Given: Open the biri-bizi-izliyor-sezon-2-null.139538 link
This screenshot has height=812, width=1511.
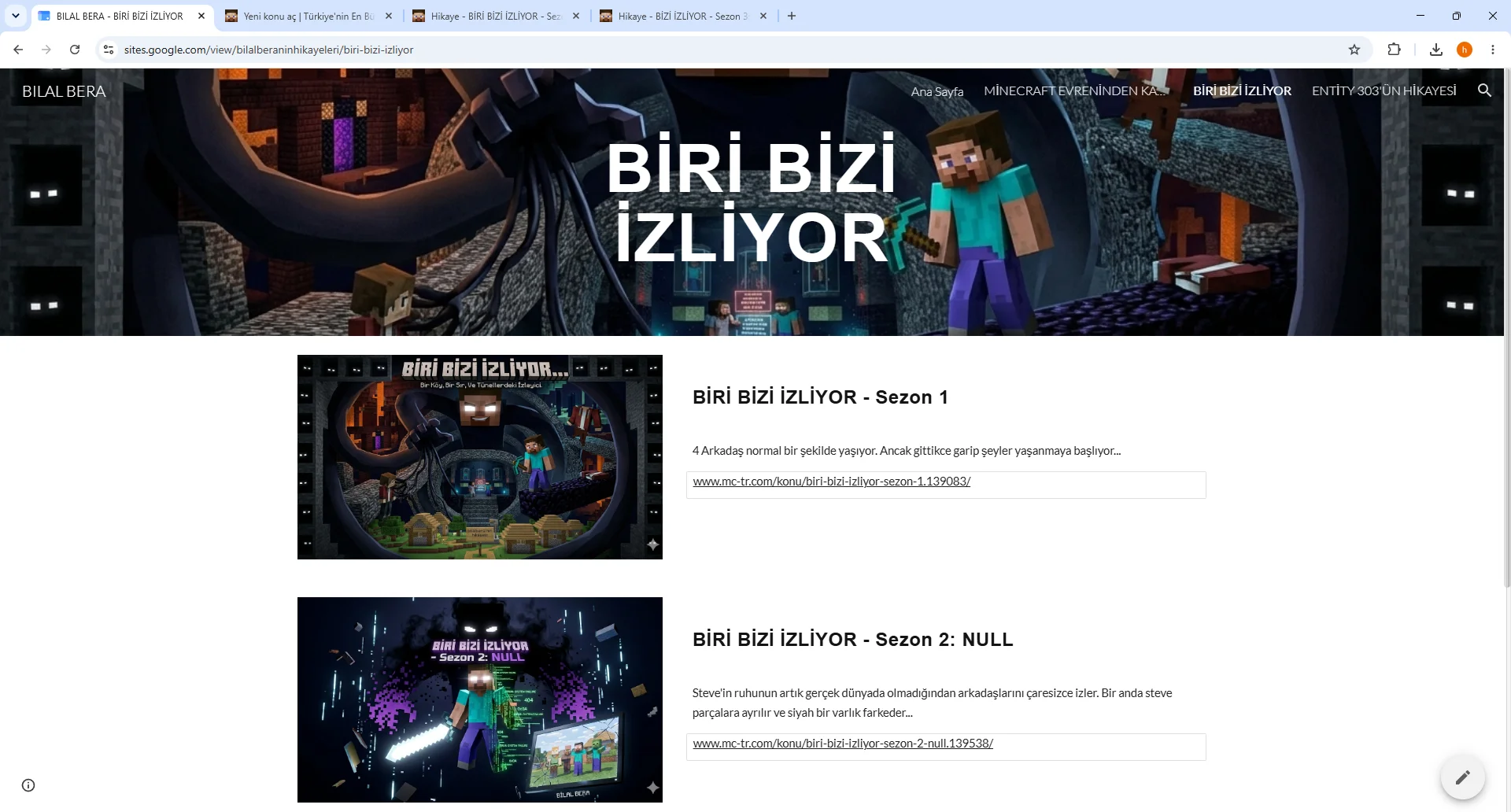Looking at the screenshot, I should point(843,744).
